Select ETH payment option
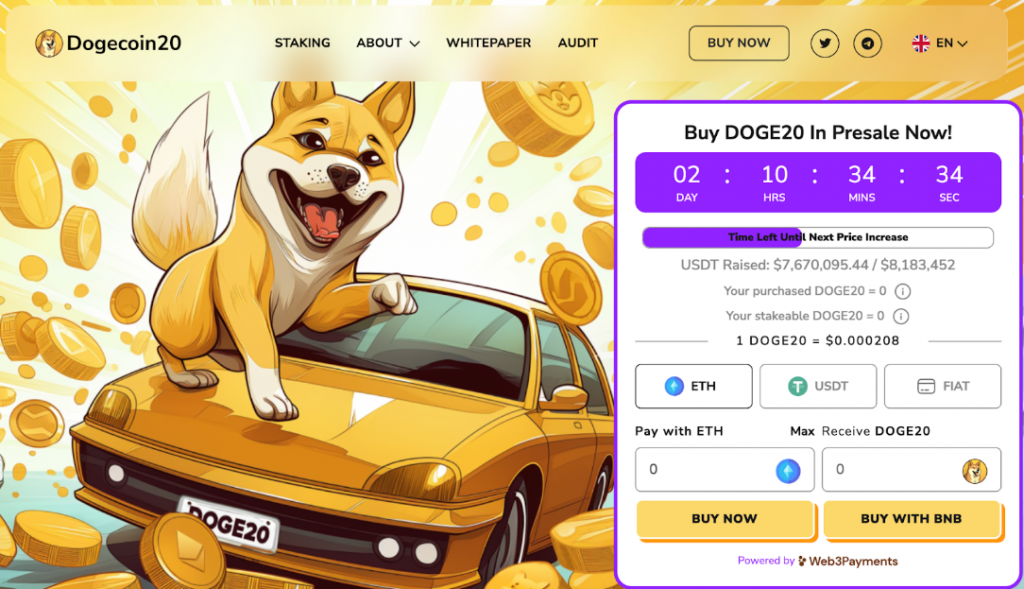 (x=694, y=386)
